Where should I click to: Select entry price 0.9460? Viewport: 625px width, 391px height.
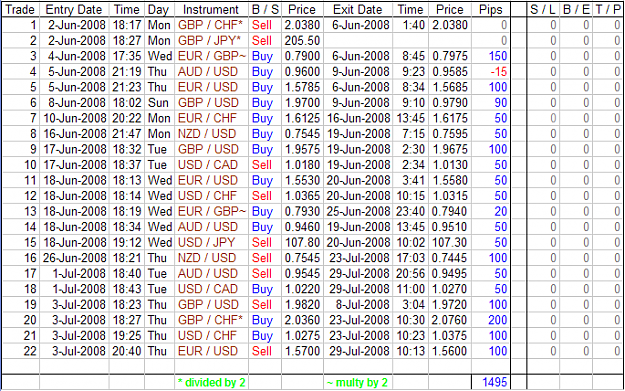coord(302,227)
